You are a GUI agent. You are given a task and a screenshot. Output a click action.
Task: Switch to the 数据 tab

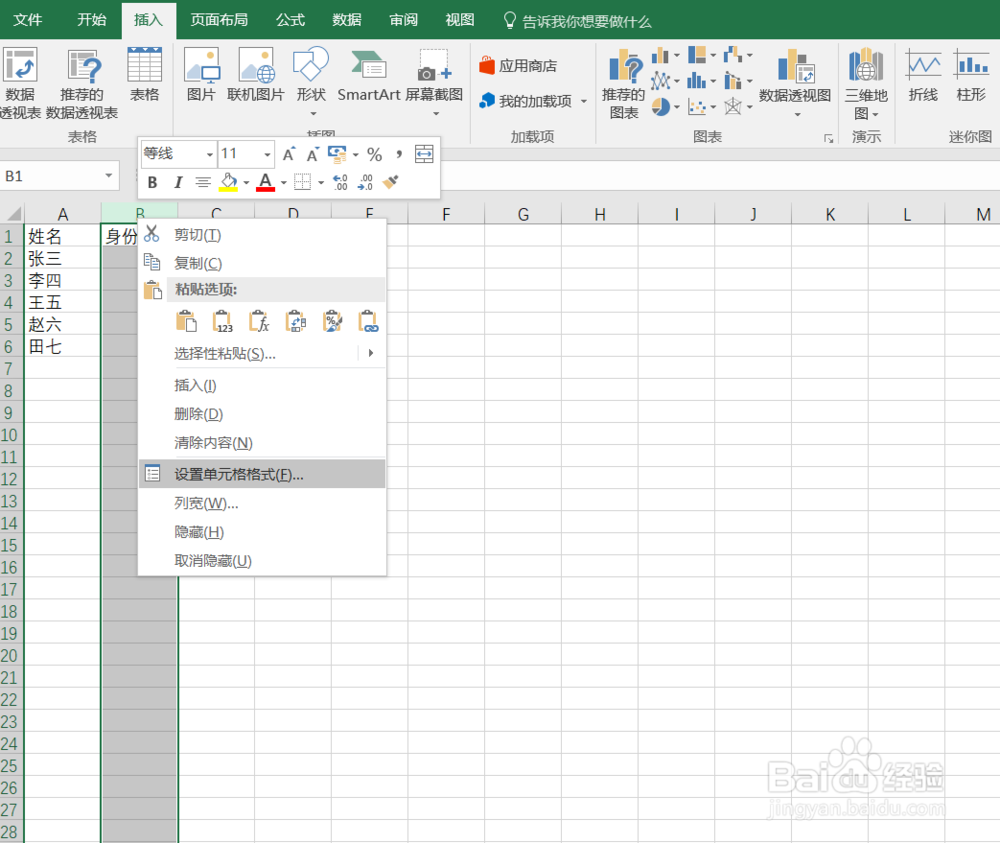pyautogui.click(x=346, y=20)
